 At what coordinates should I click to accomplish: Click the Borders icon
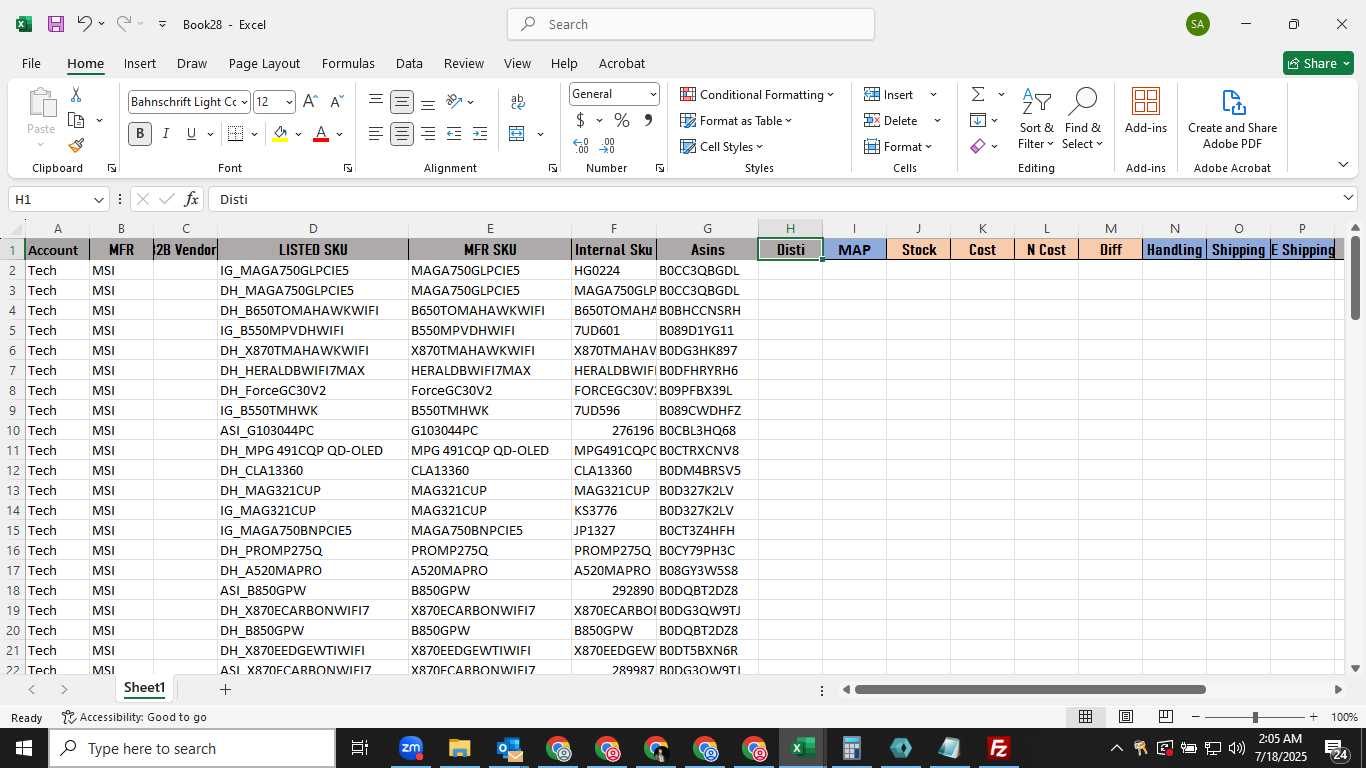tap(235, 134)
